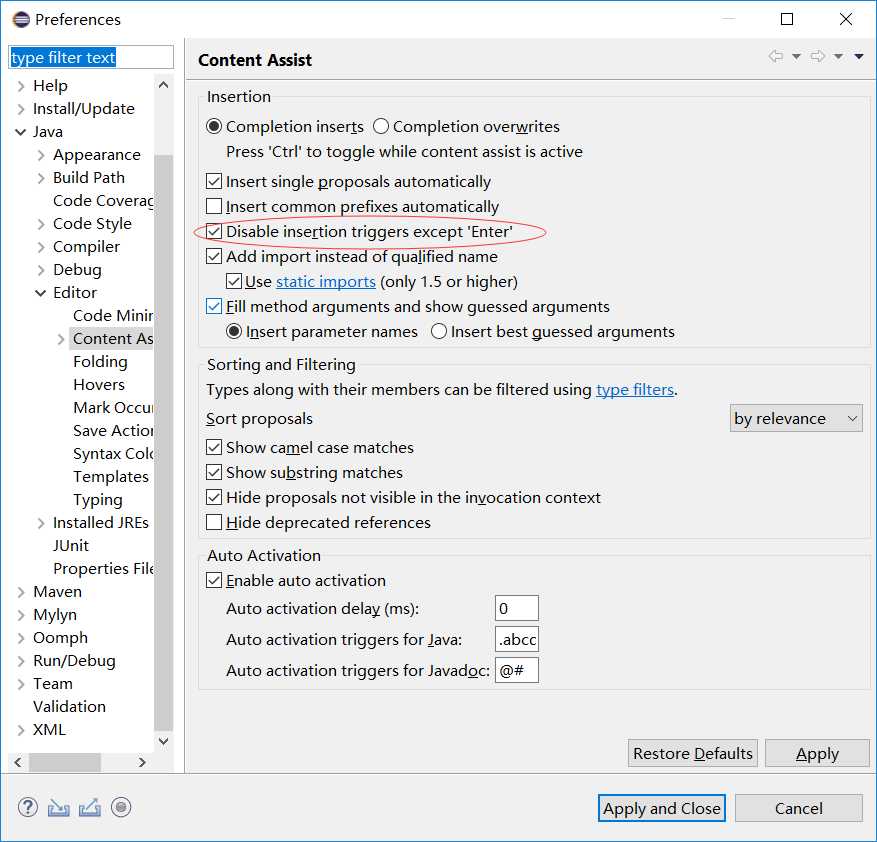The height and width of the screenshot is (842, 877).
Task: Select Typing under the Editor category
Action: 98,500
